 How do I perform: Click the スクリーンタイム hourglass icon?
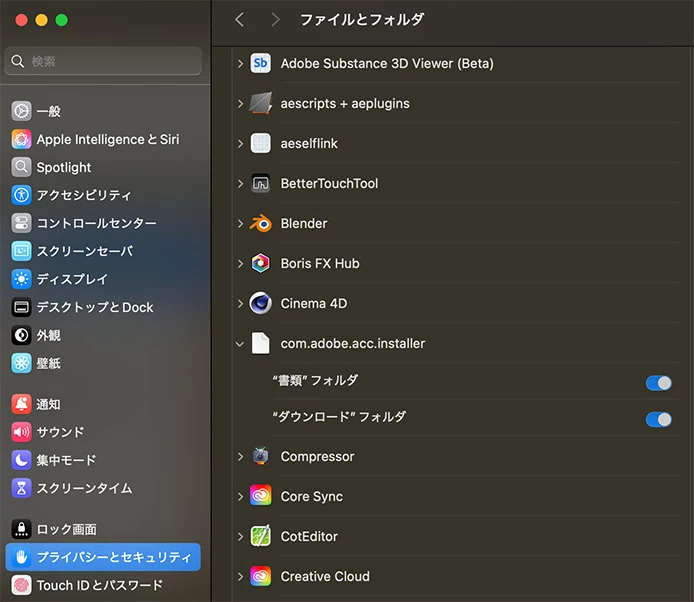(21, 488)
